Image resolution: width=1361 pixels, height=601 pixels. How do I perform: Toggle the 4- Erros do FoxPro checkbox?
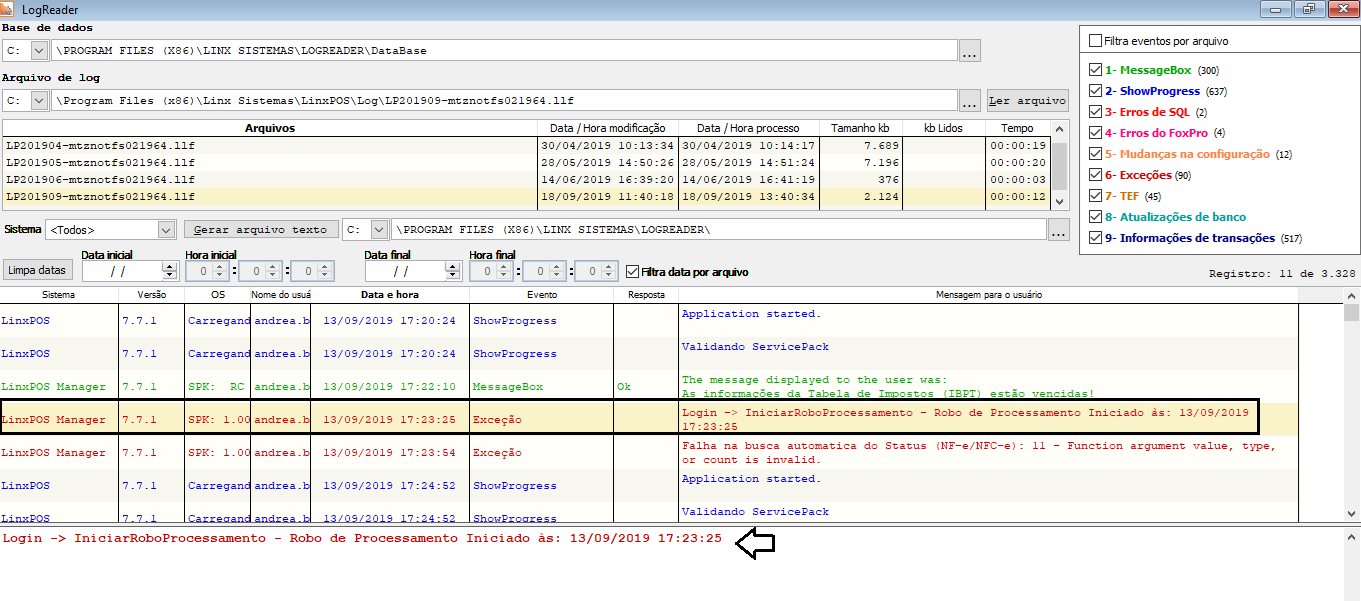tap(1095, 133)
